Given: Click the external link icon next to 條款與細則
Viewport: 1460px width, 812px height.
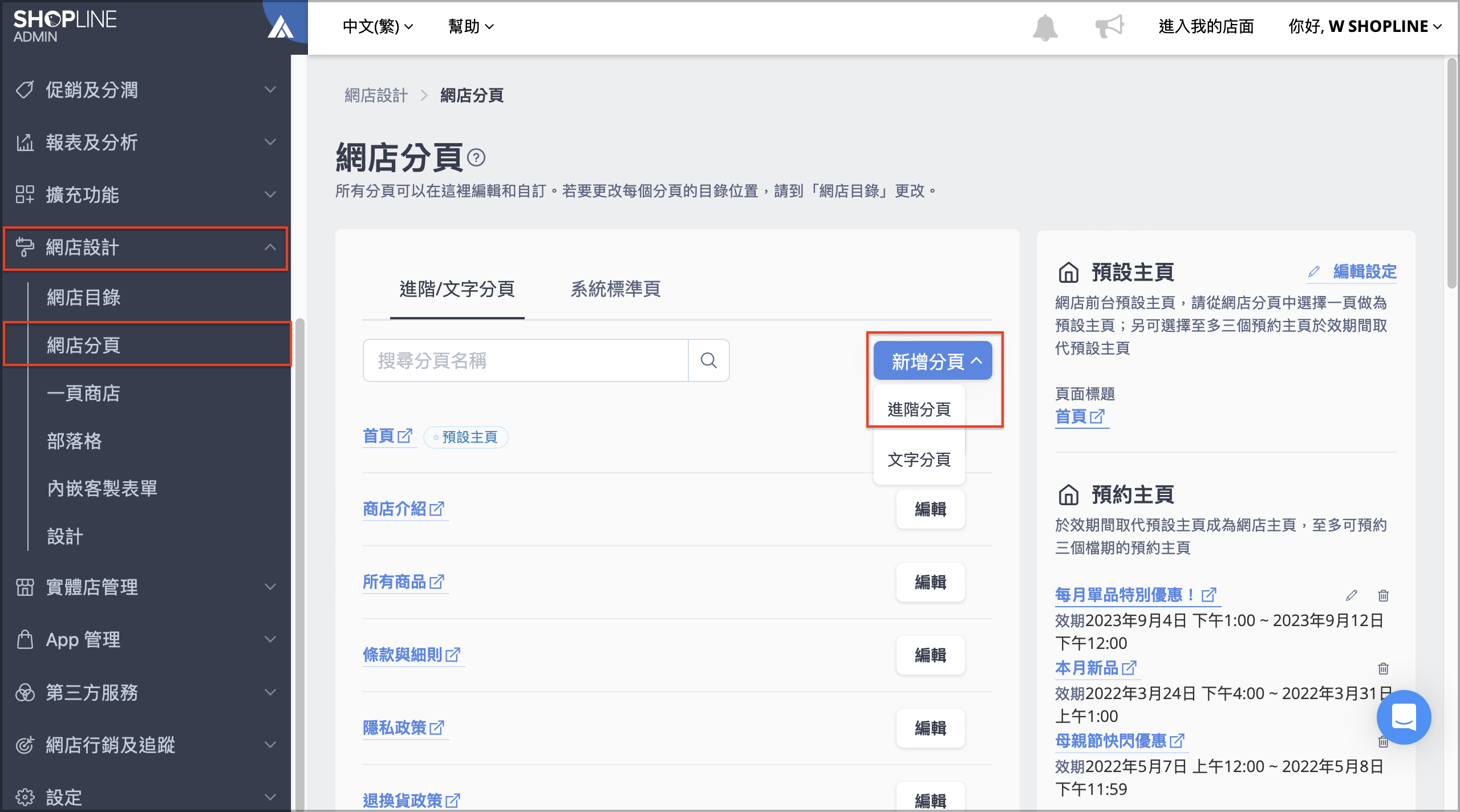Looking at the screenshot, I should point(453,655).
